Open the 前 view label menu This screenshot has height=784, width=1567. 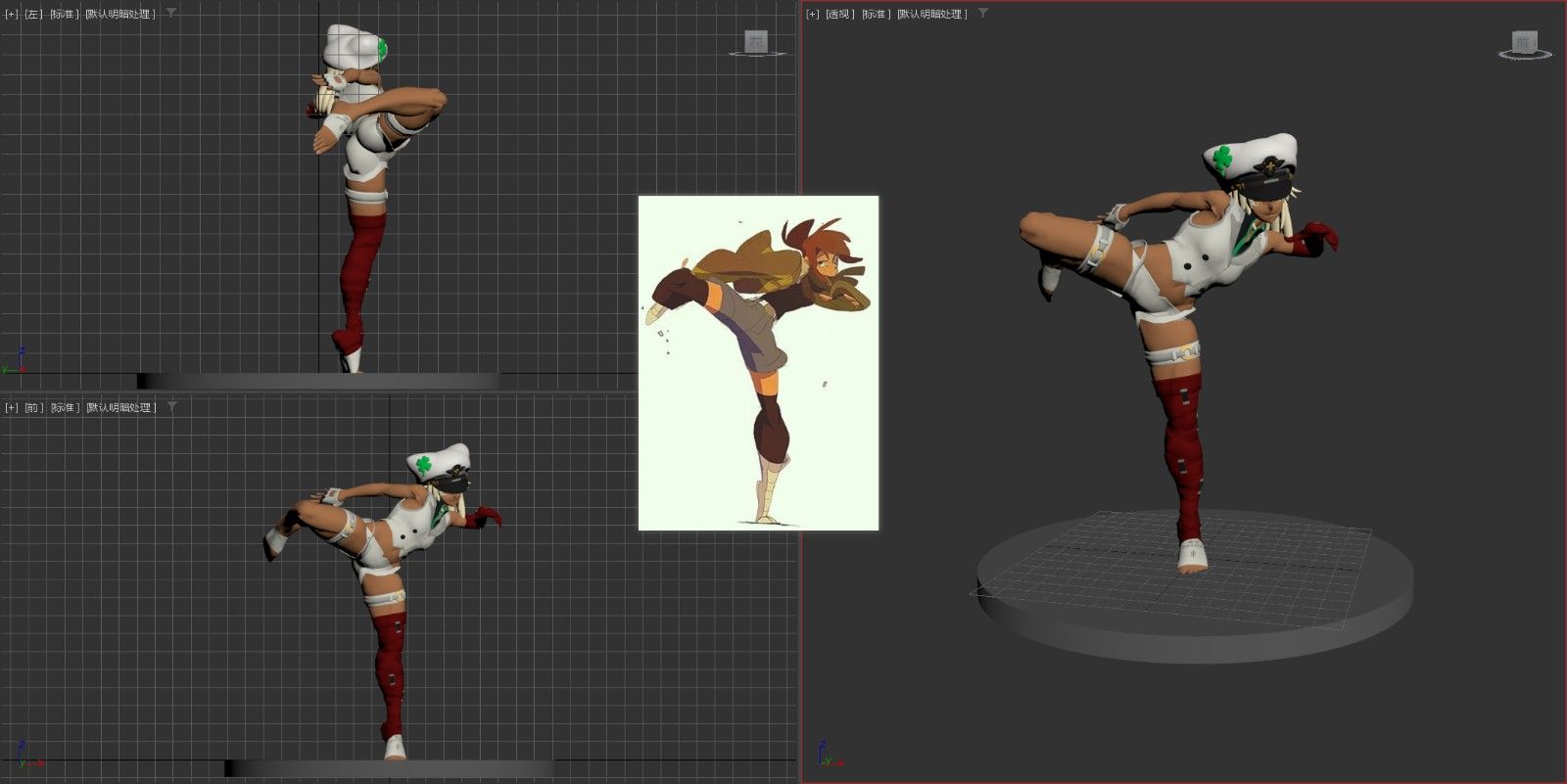pyautogui.click(x=34, y=407)
